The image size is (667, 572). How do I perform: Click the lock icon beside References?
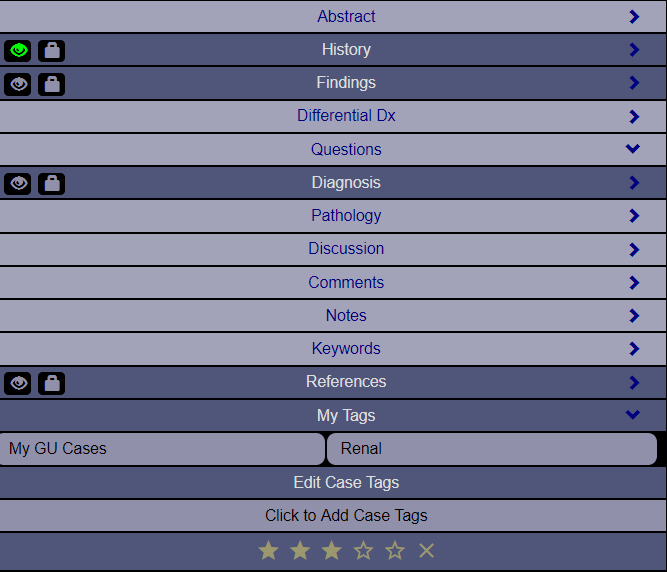coord(51,383)
